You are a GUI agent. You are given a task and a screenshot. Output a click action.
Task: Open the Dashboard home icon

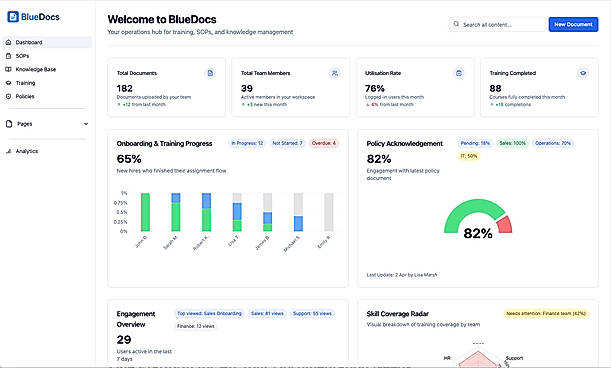(x=9, y=42)
